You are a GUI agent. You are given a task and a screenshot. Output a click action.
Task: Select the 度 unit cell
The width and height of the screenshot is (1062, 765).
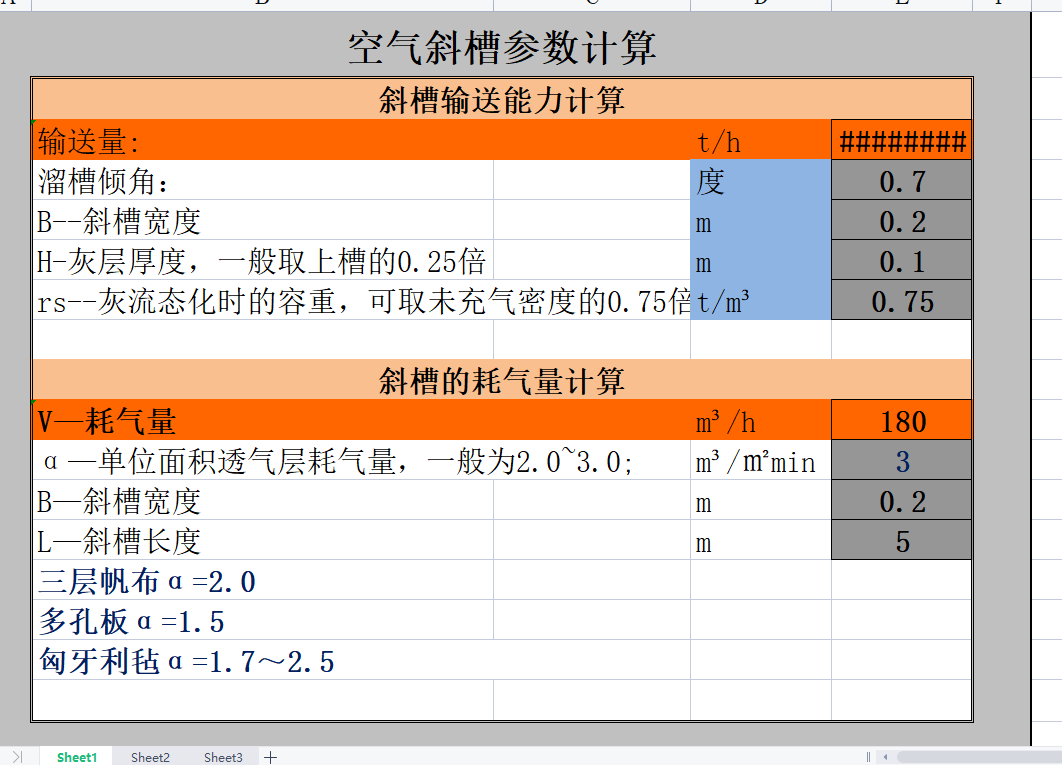(761, 180)
